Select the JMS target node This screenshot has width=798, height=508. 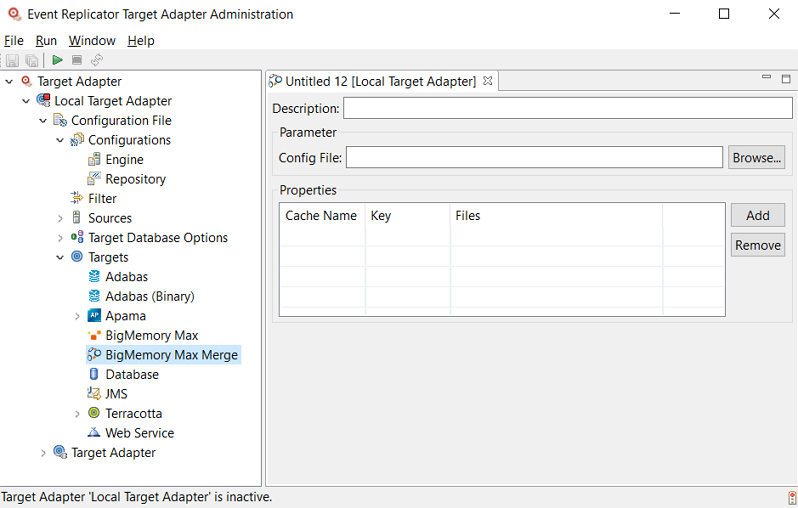tap(116, 394)
